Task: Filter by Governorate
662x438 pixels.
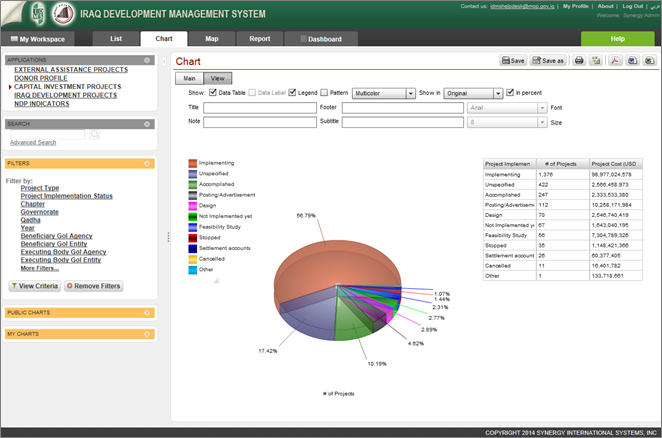Action: 40,212
